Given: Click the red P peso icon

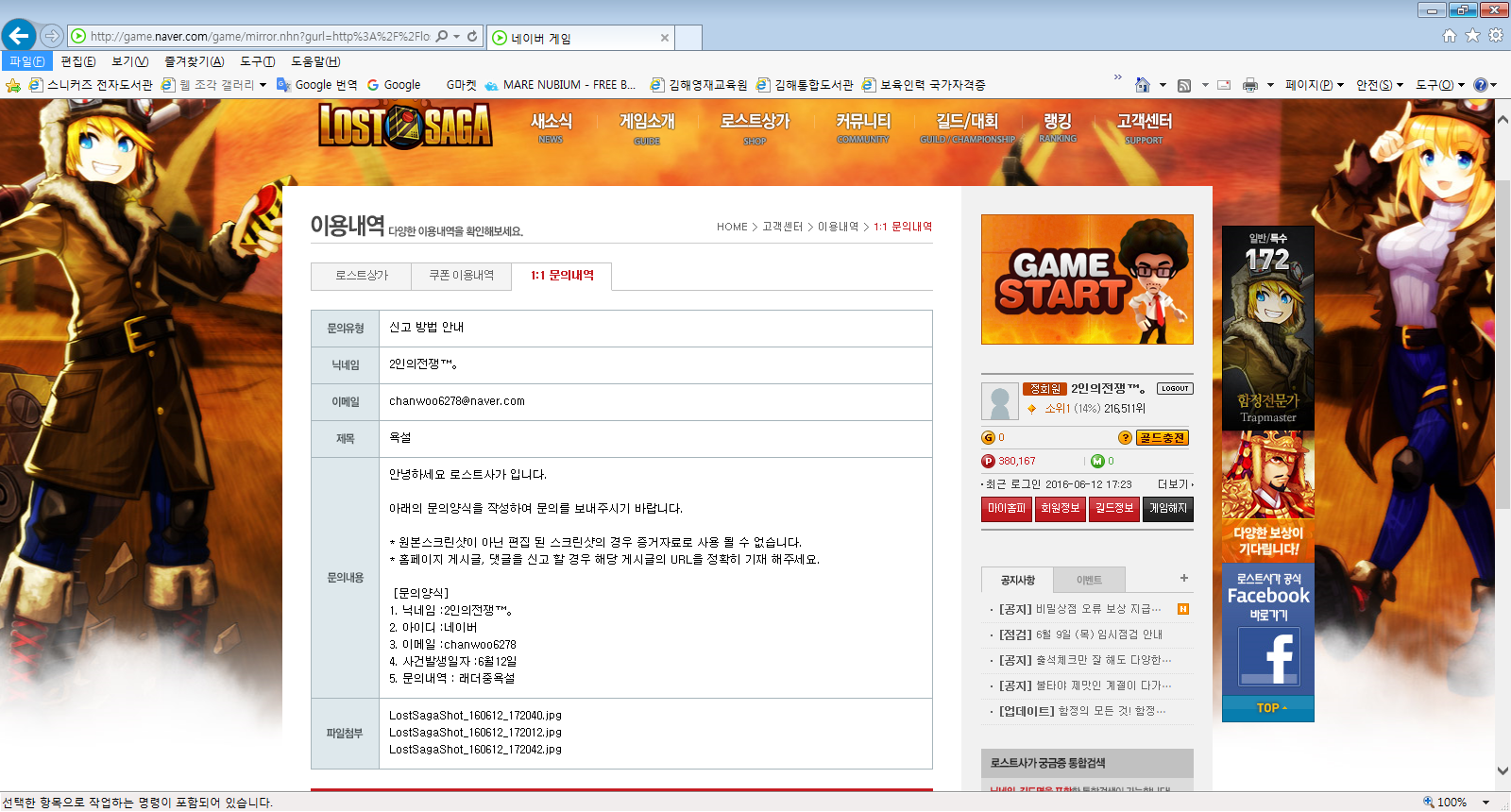Looking at the screenshot, I should tap(989, 461).
